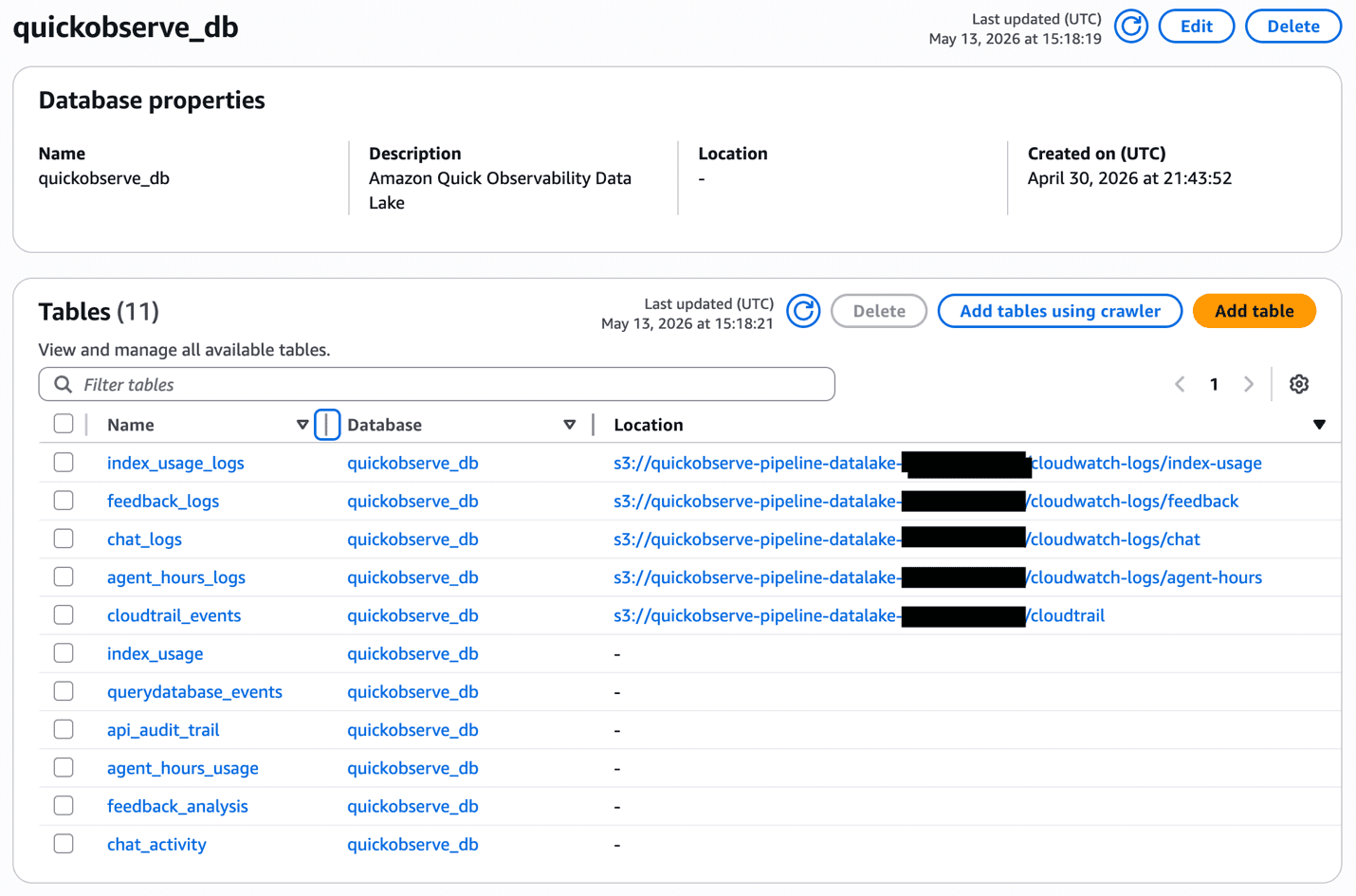
Task: Open the cloudtrail_events table link
Action: (x=174, y=615)
